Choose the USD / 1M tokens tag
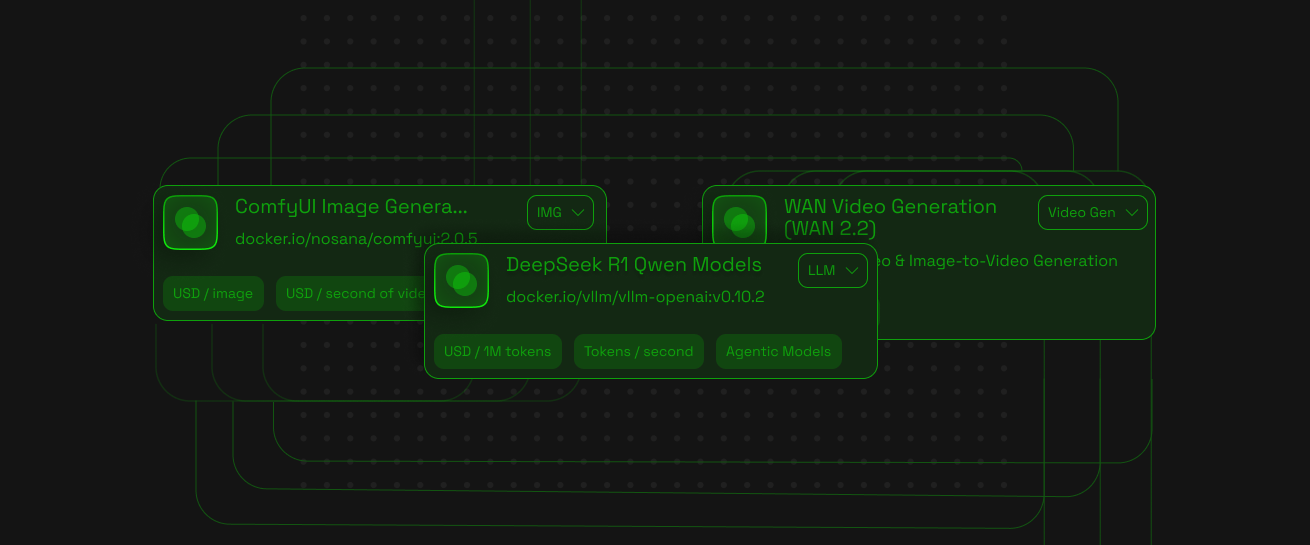1310x545 pixels. (x=497, y=352)
